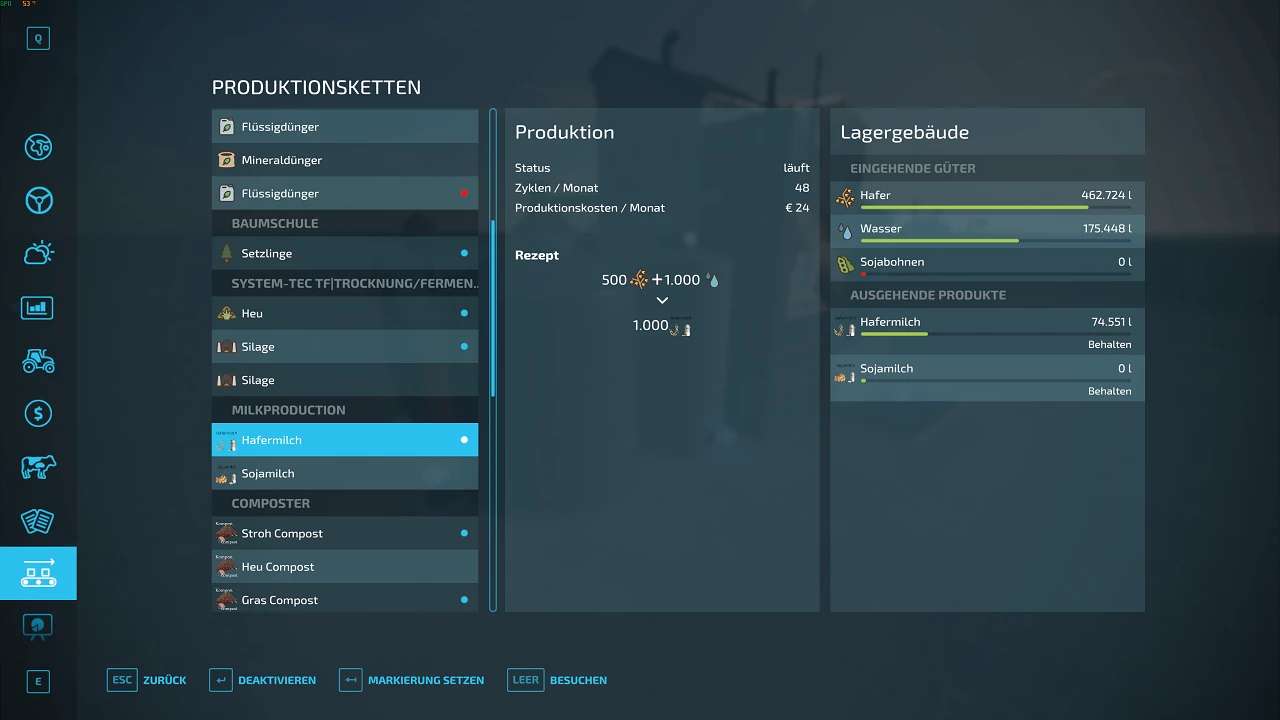Open the world map icon in sidebar
Screen dimensions: 1280x720
point(38,147)
